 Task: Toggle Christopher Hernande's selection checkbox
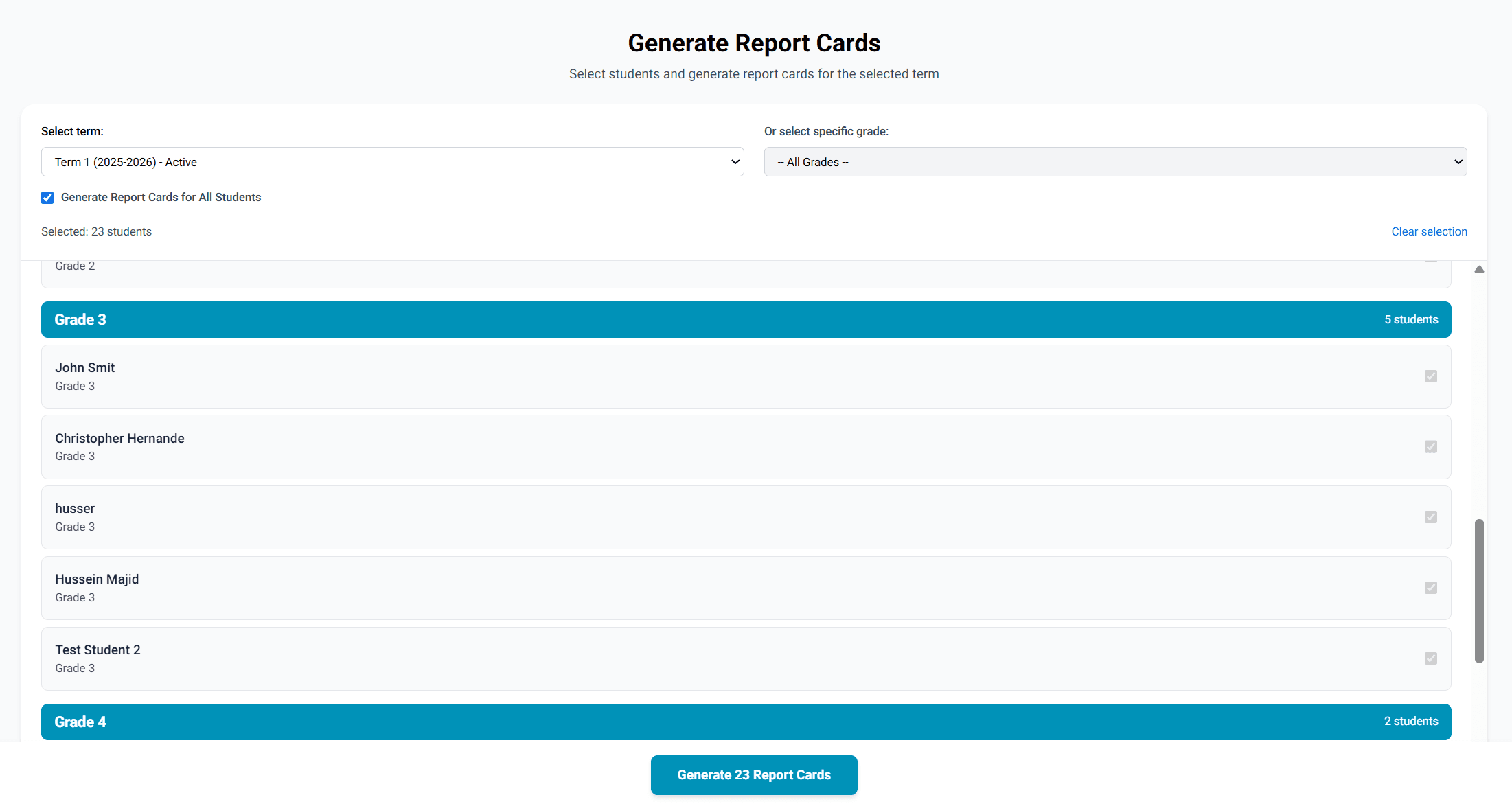[1430, 447]
